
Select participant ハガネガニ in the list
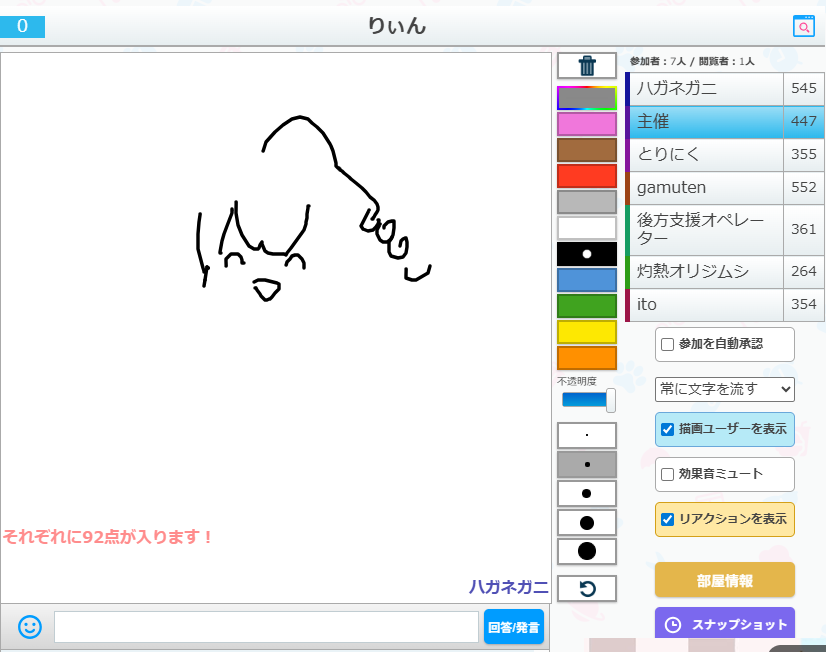pyautogui.click(x=706, y=89)
